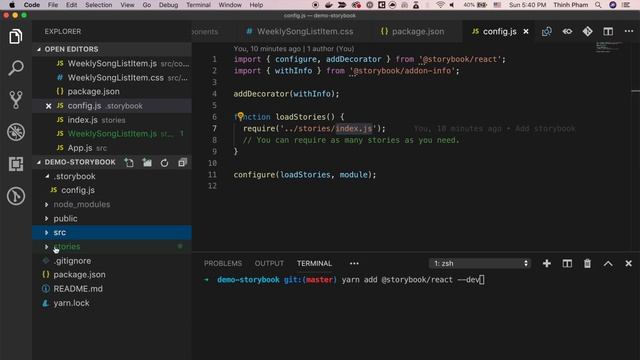640x360 pixels.
Task: Click the lightbulb quick fix icon on line 6
Action: 240,116
